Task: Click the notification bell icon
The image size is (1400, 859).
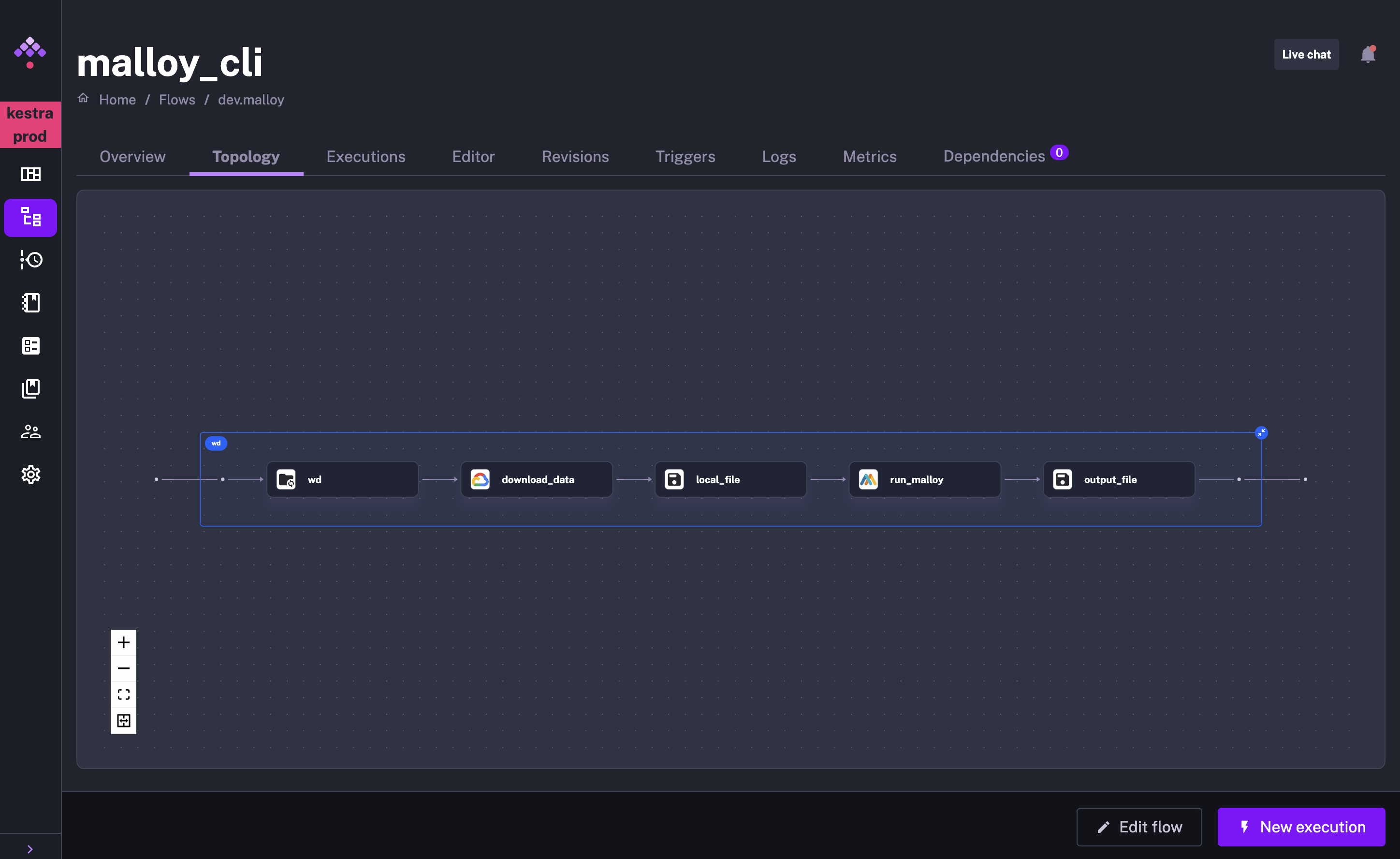Action: (1367, 55)
